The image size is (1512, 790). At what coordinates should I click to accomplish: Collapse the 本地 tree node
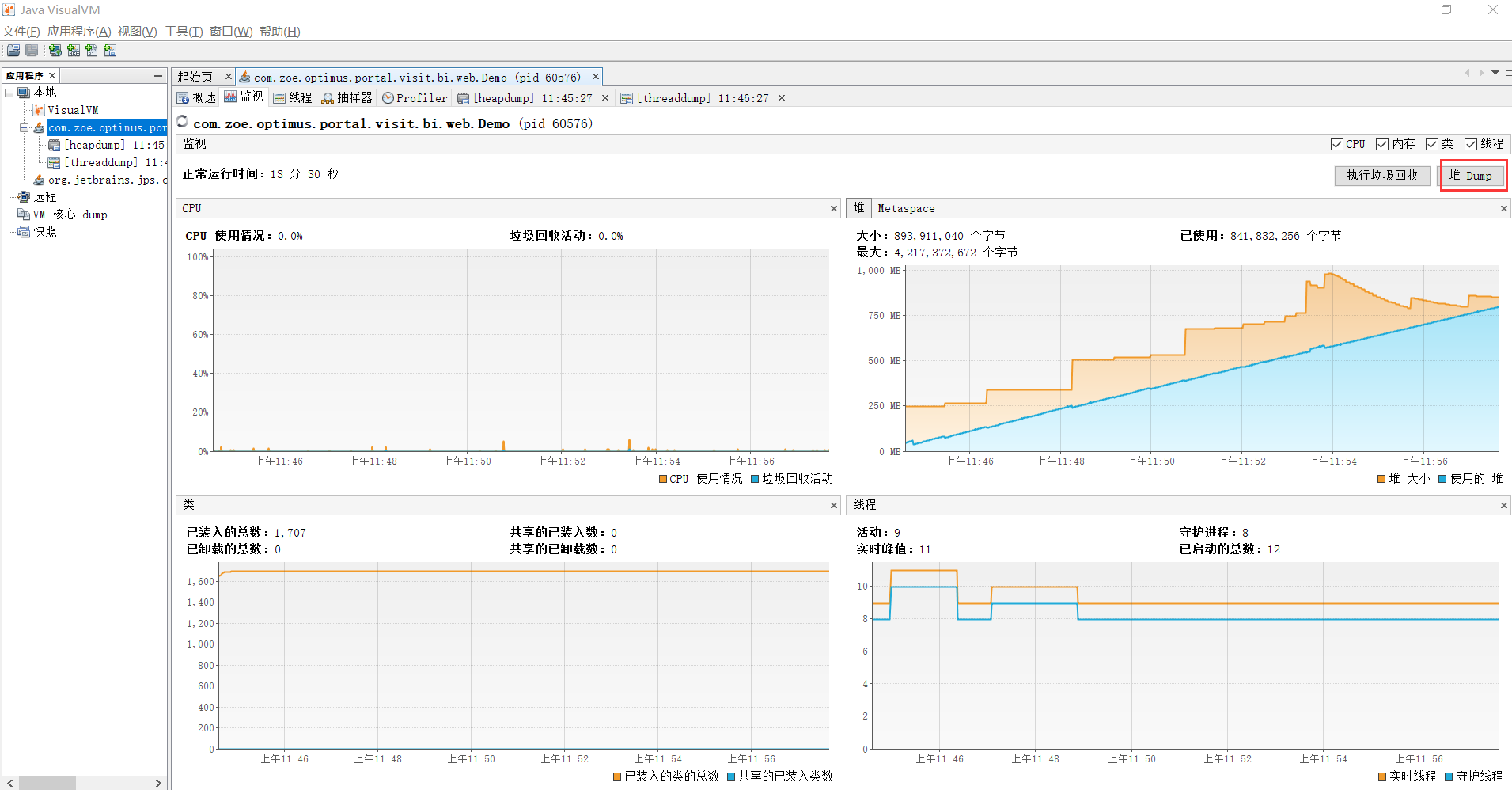(x=9, y=93)
